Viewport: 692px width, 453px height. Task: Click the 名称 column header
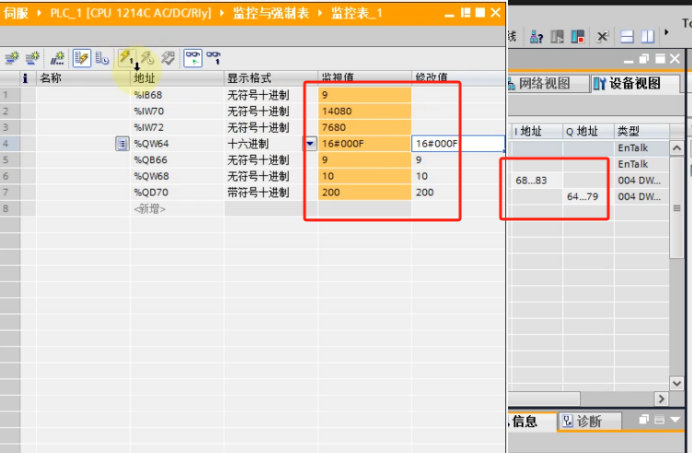(83, 78)
